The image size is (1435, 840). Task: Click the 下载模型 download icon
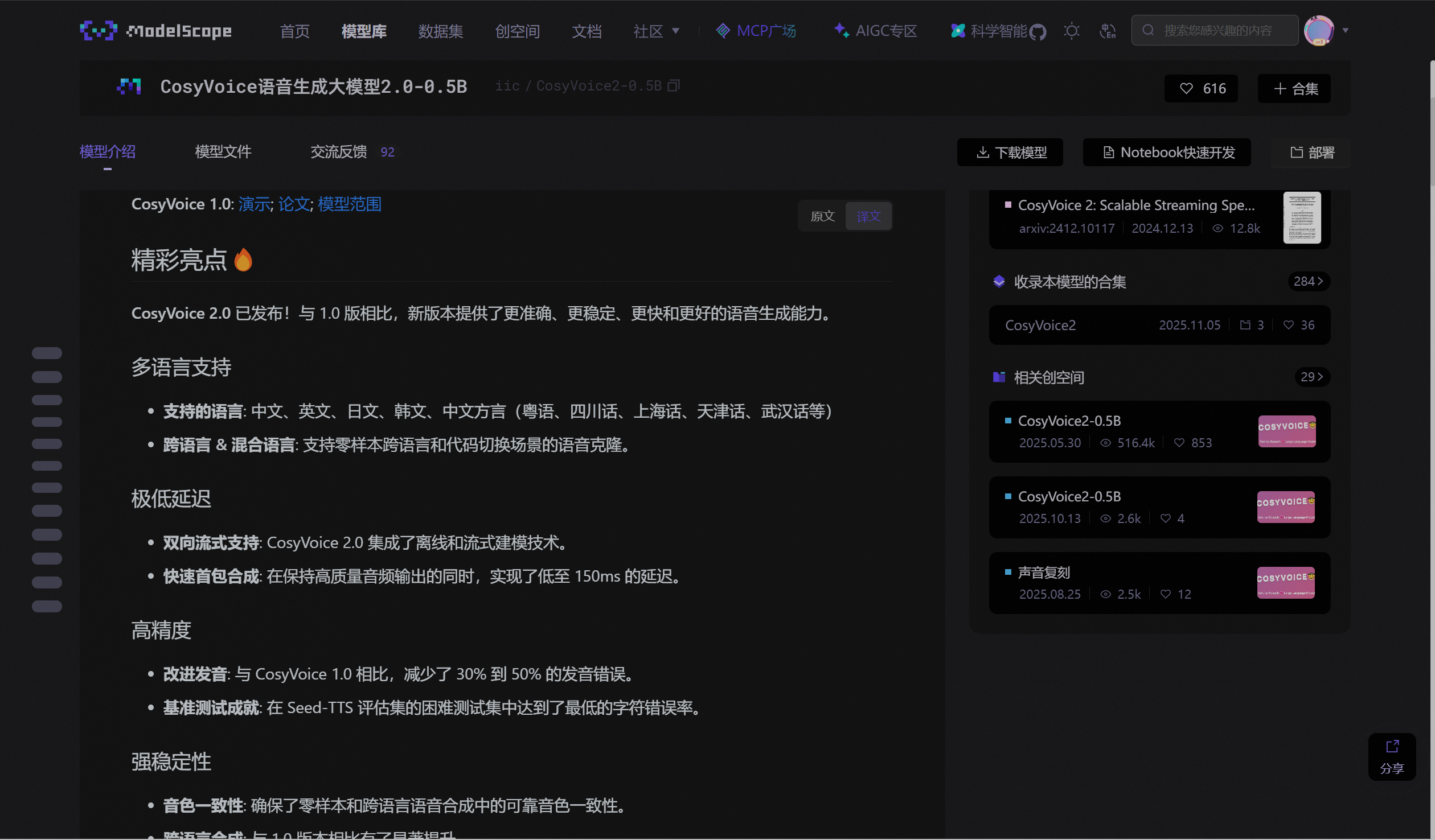coord(982,153)
